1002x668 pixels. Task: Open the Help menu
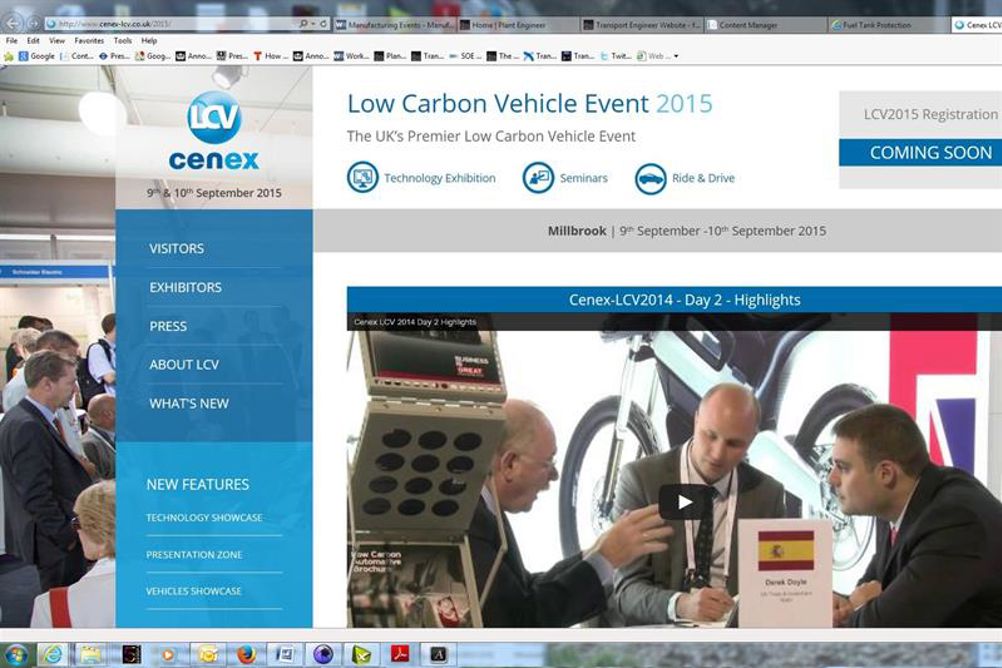pyautogui.click(x=149, y=40)
